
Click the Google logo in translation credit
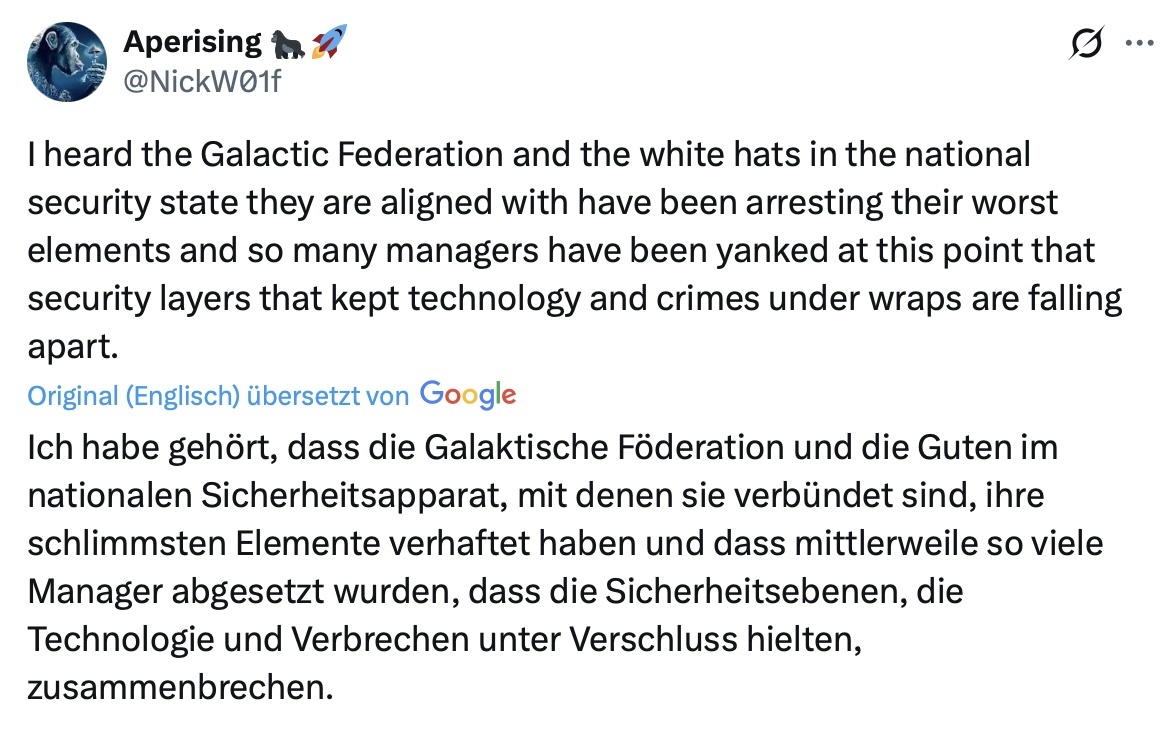[468, 395]
